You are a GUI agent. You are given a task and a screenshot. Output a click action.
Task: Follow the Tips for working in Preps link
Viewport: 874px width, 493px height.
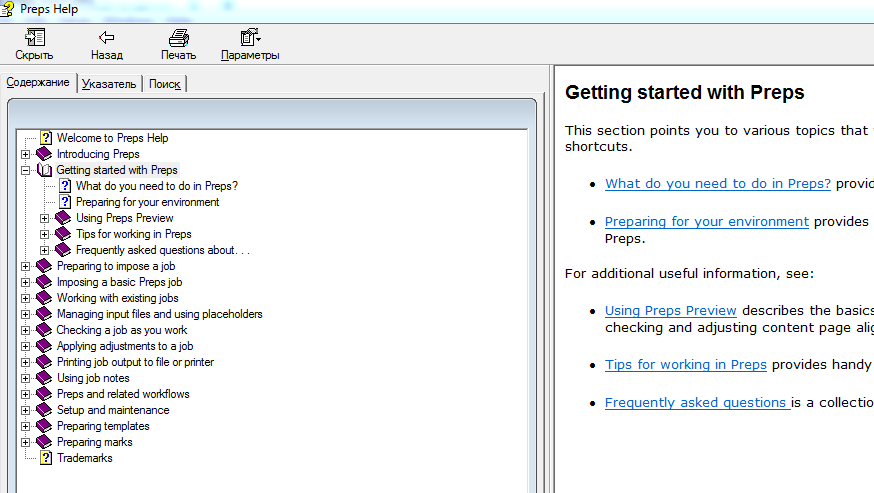[x=686, y=364]
